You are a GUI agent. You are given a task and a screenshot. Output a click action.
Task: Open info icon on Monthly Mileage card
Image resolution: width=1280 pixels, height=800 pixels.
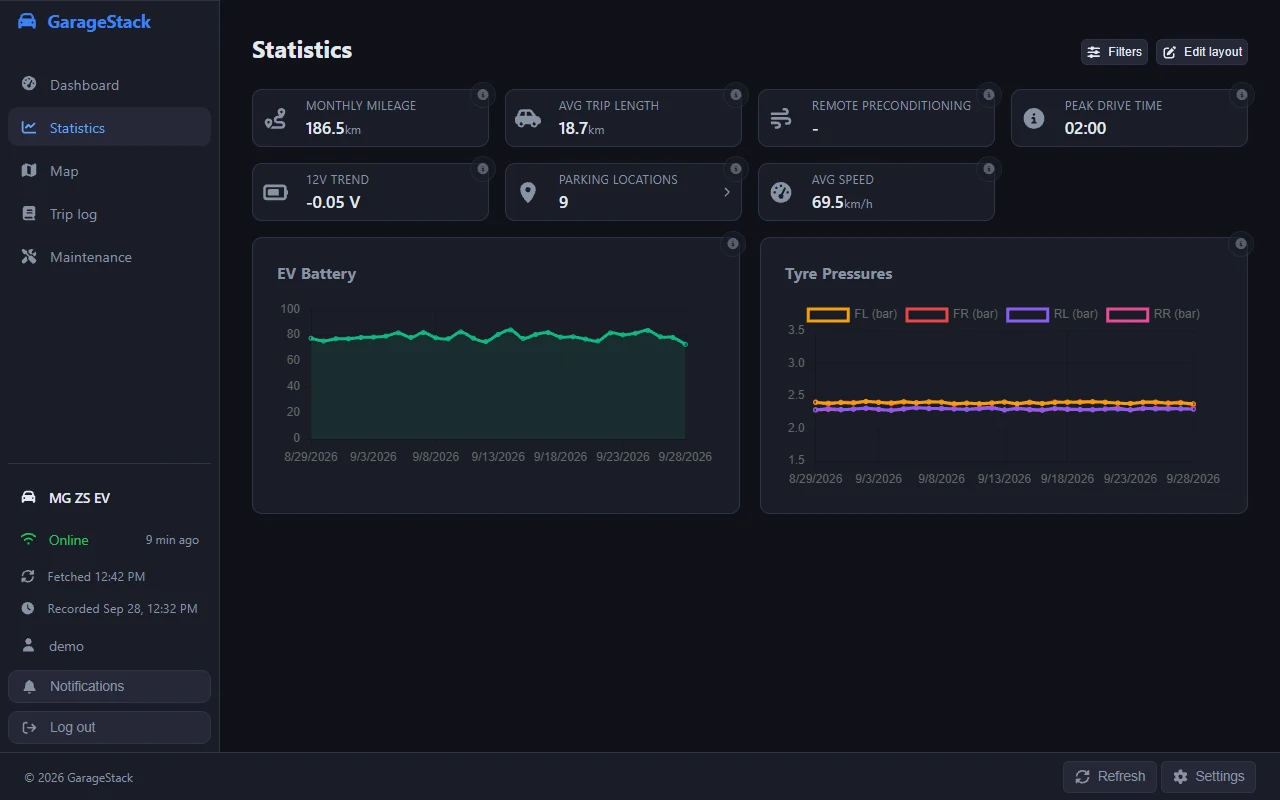pos(483,95)
